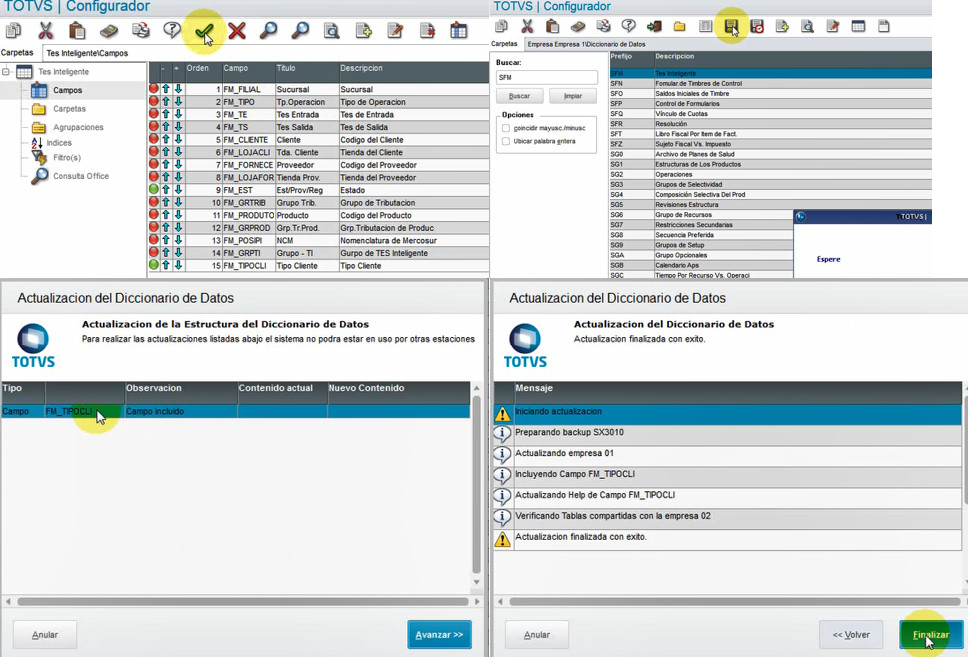Toggle 'Ubicar palabra entera' checkbox
Viewport: 968px width, 657px height.
click(506, 141)
